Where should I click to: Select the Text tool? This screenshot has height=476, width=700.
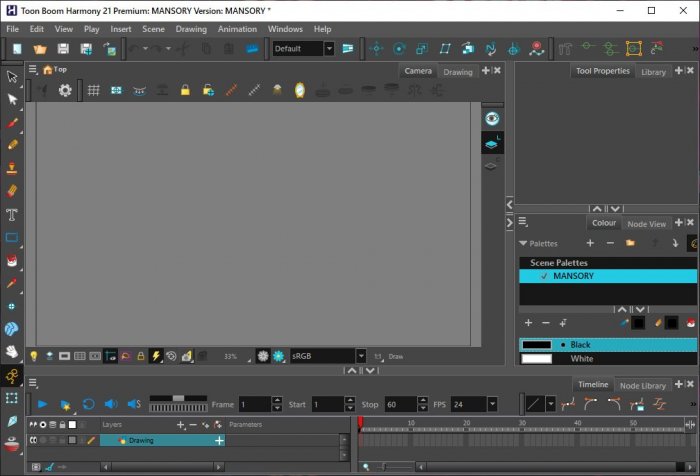[12, 214]
